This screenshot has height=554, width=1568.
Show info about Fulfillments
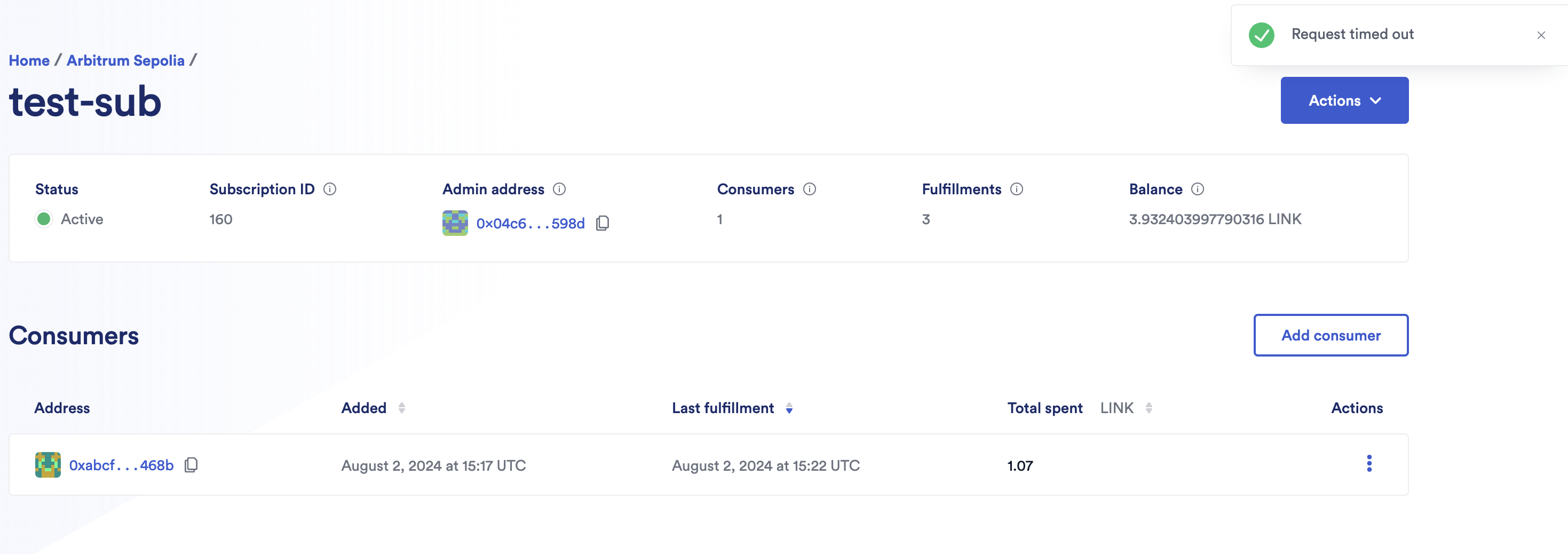click(x=1017, y=189)
